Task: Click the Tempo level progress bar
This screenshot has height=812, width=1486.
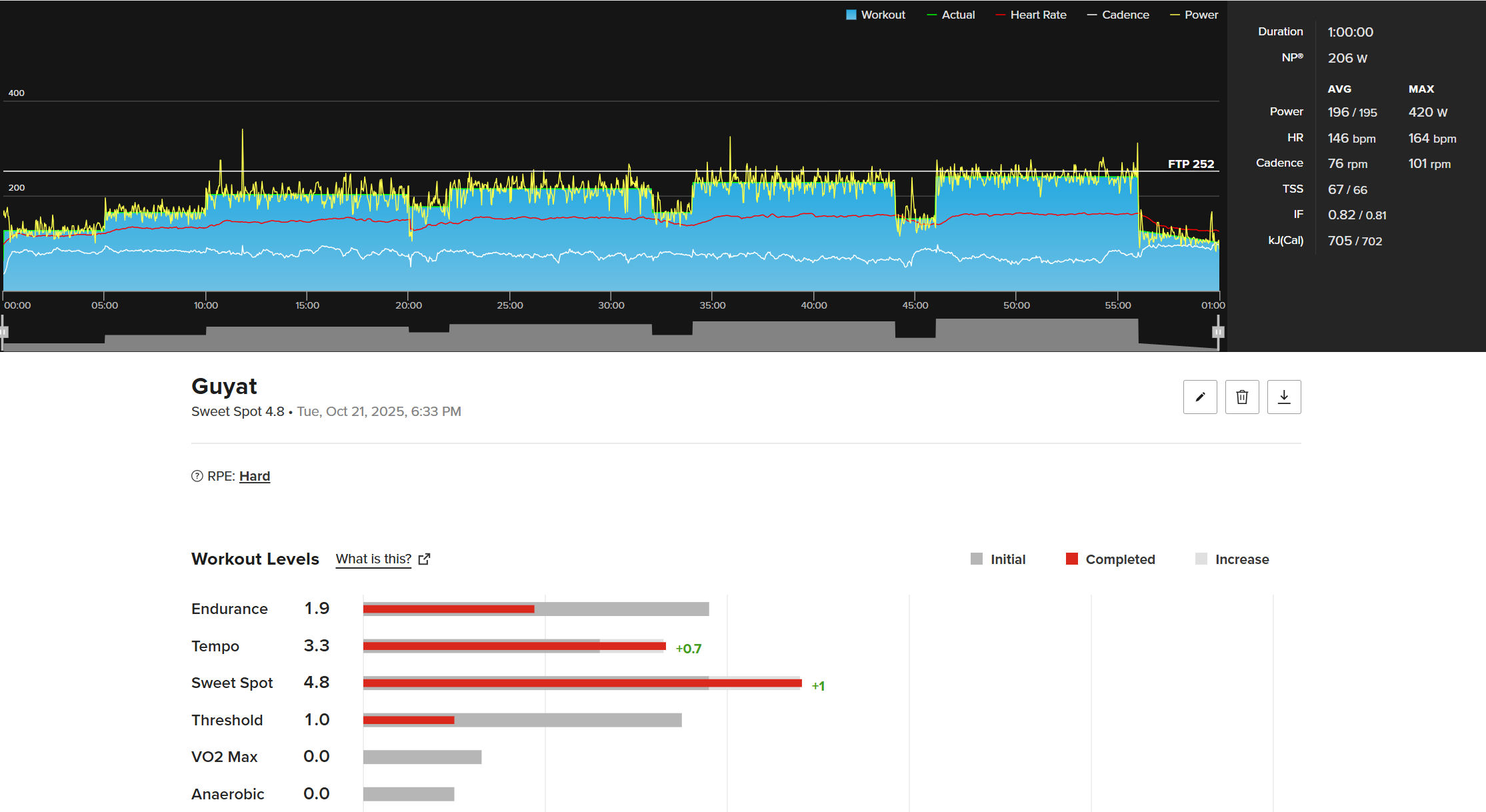Action: coord(513,646)
